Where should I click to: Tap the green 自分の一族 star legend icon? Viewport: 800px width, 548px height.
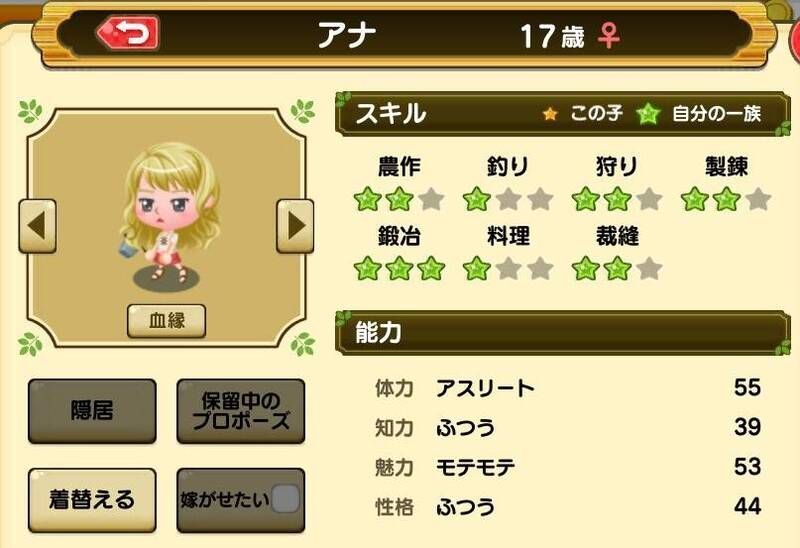coord(648,113)
